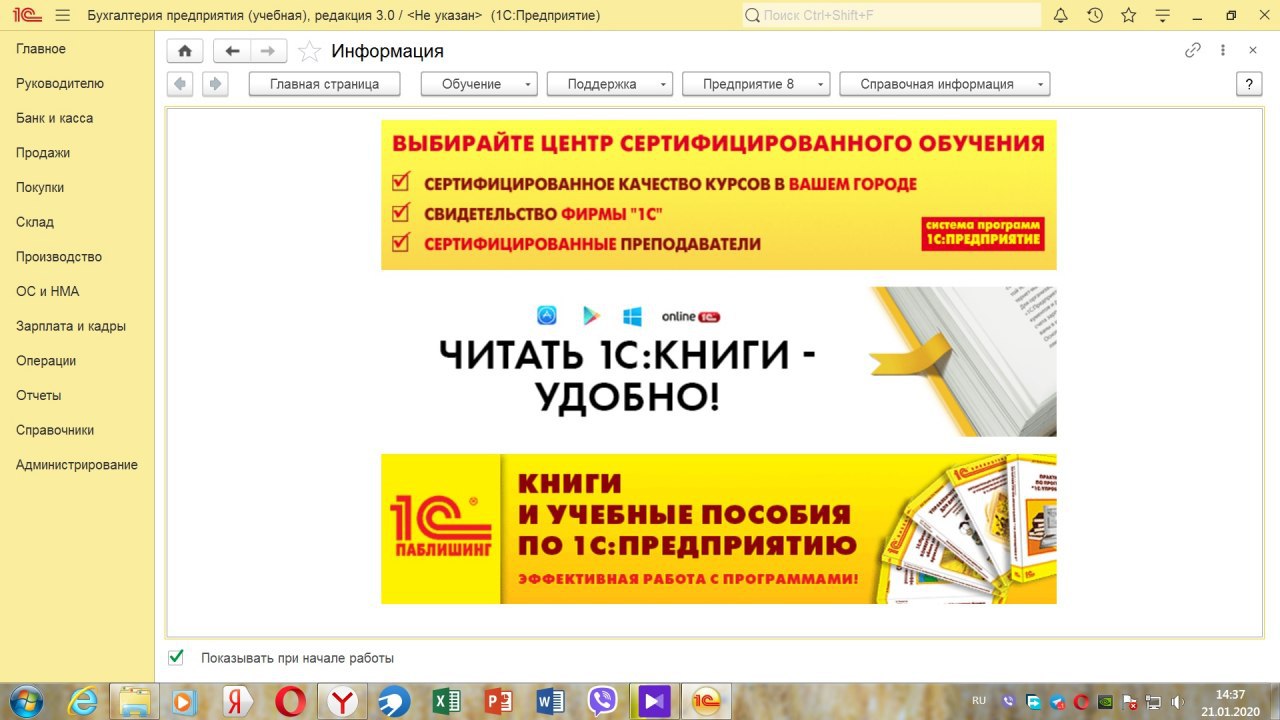The width and height of the screenshot is (1280, 720).
Task: Click the certified training center banner
Action: click(x=718, y=195)
